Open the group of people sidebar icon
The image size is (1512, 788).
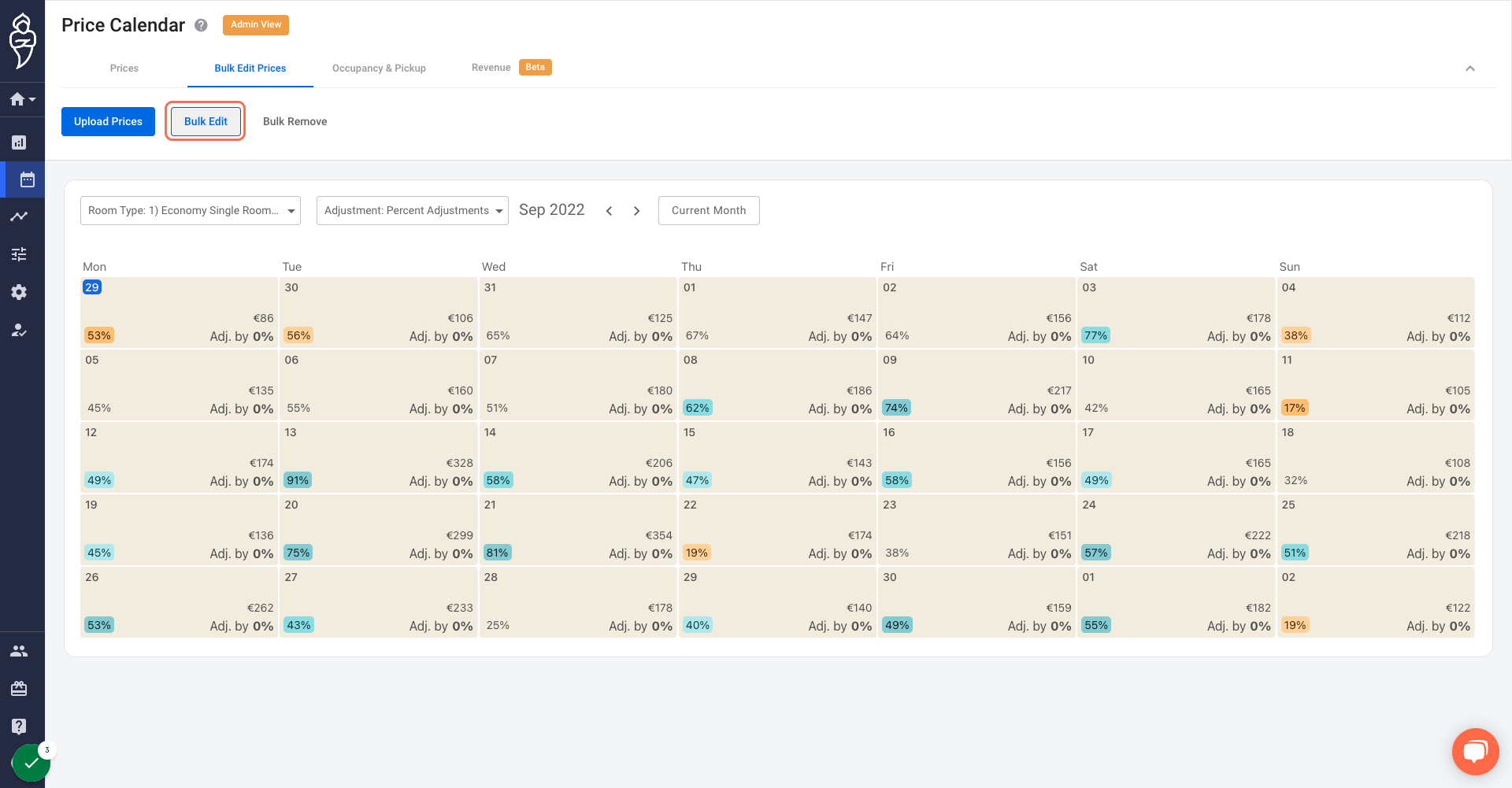coord(19,651)
